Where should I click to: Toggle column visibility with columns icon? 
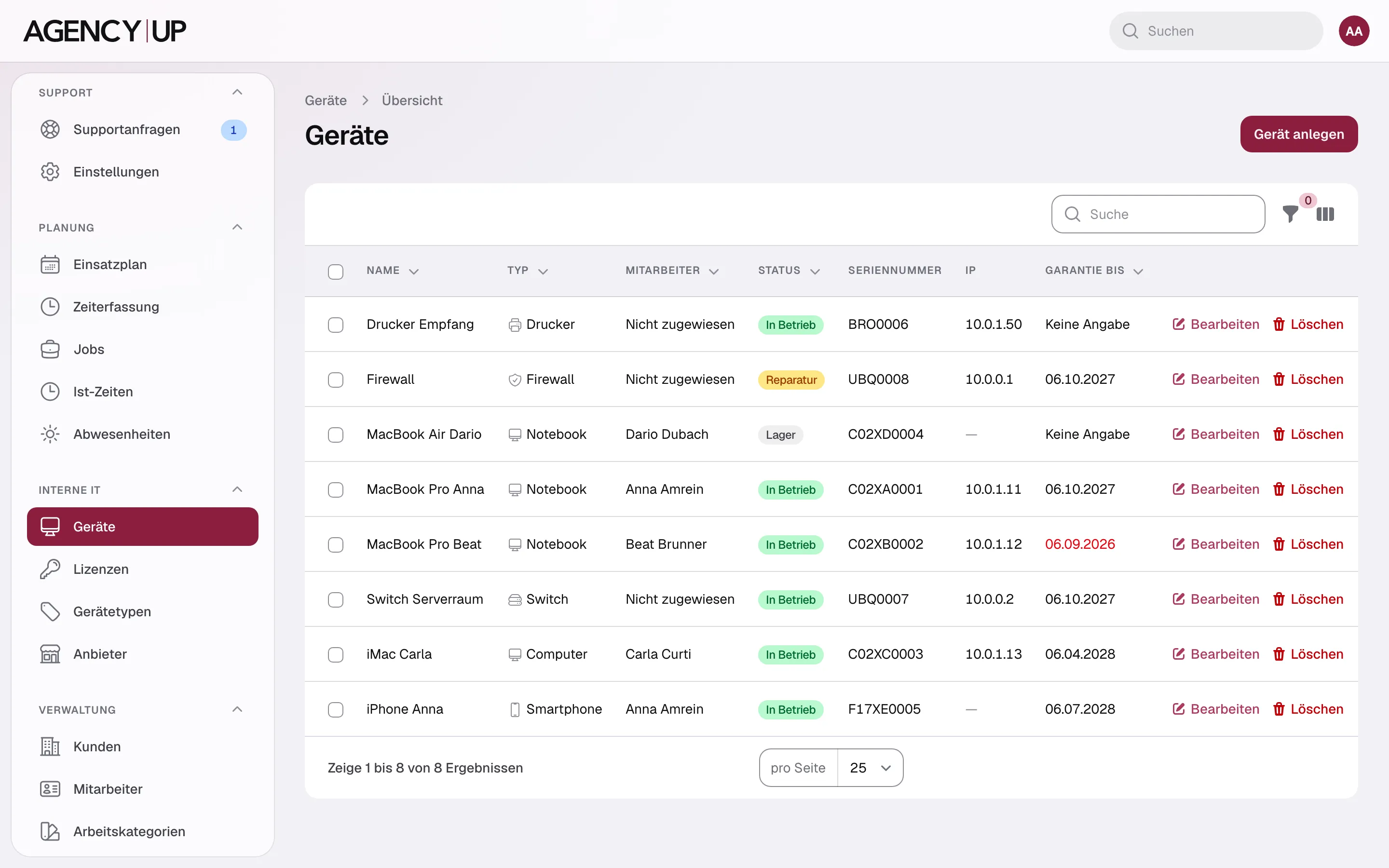coord(1325,214)
